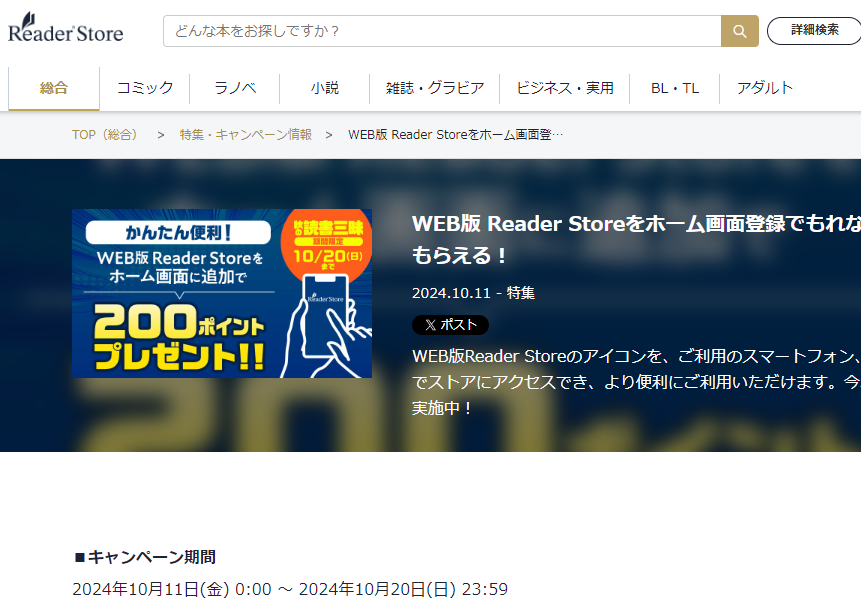Click the WEB版Reader Store description paragraph

(x=636, y=382)
